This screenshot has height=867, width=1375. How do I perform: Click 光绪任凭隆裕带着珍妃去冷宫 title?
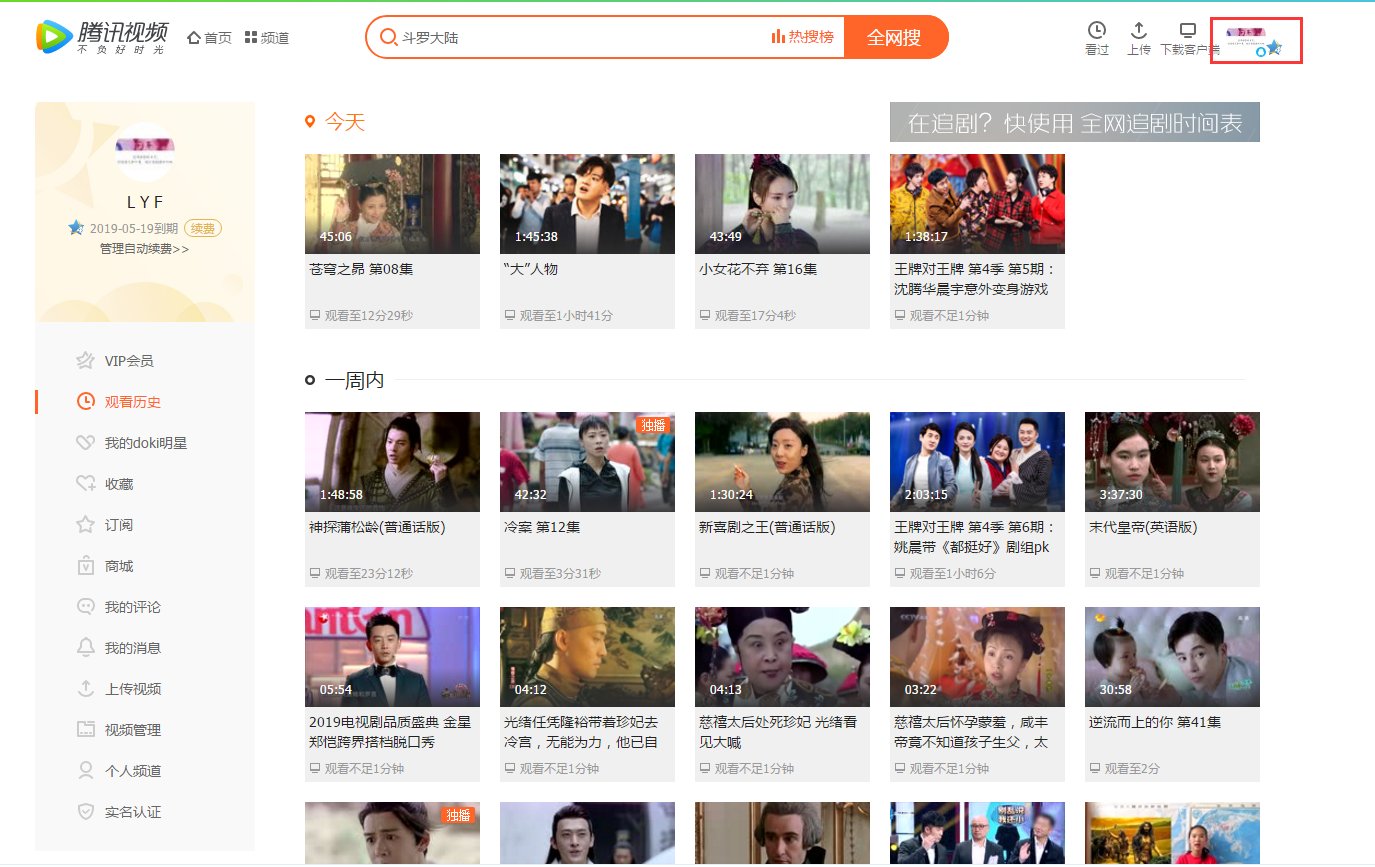[581, 732]
